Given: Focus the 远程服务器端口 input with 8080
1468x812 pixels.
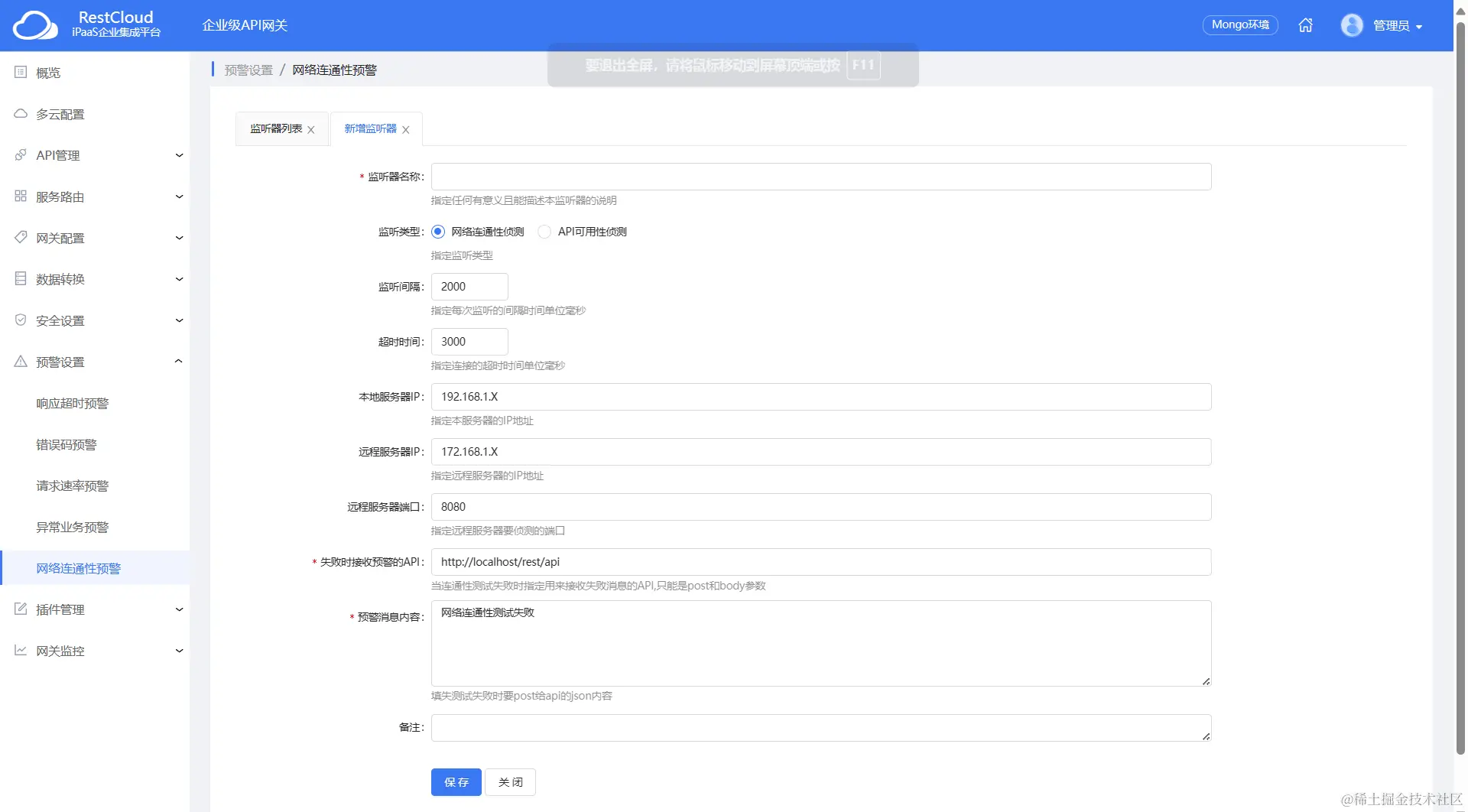Looking at the screenshot, I should tap(821, 507).
